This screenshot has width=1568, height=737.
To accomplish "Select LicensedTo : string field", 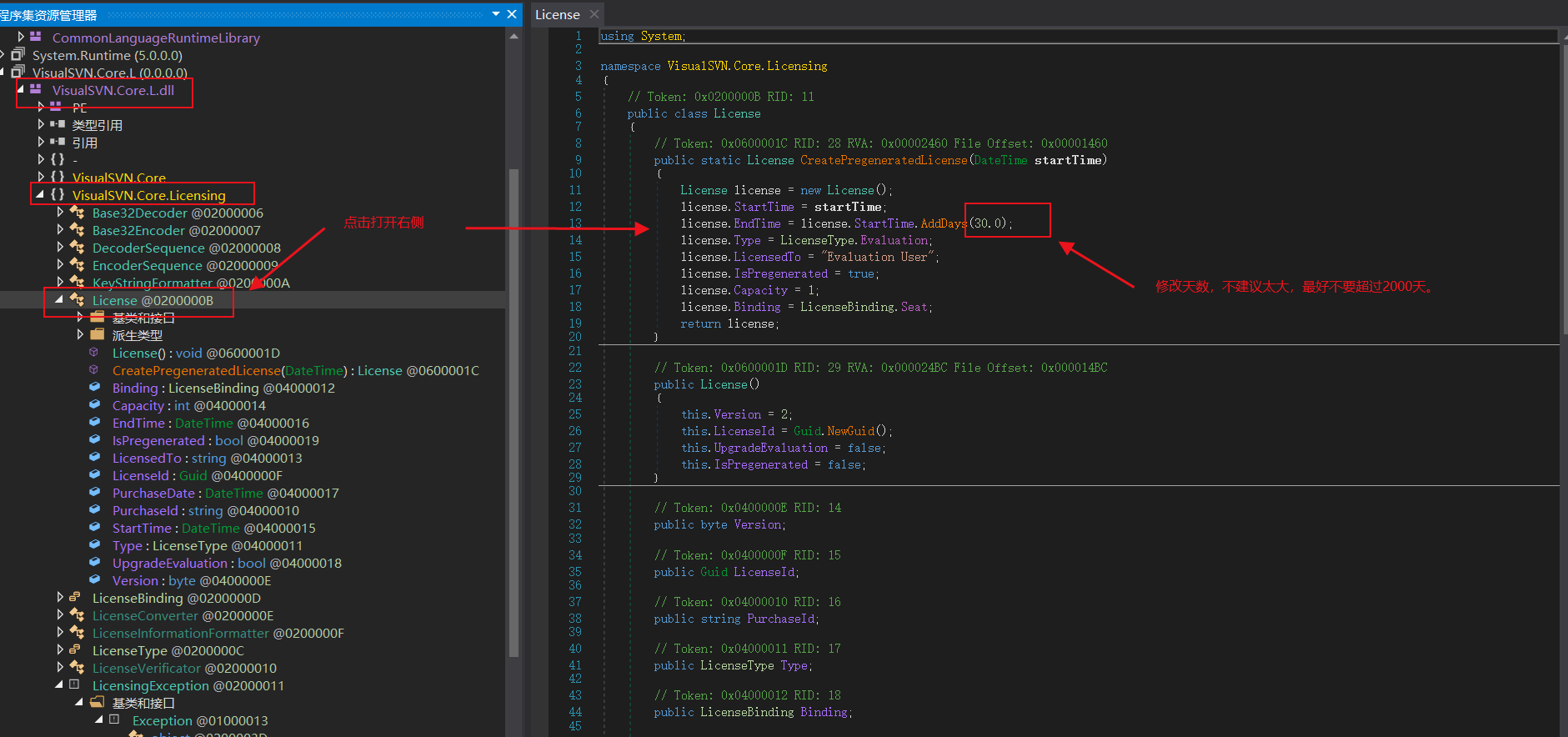I will click(x=208, y=458).
